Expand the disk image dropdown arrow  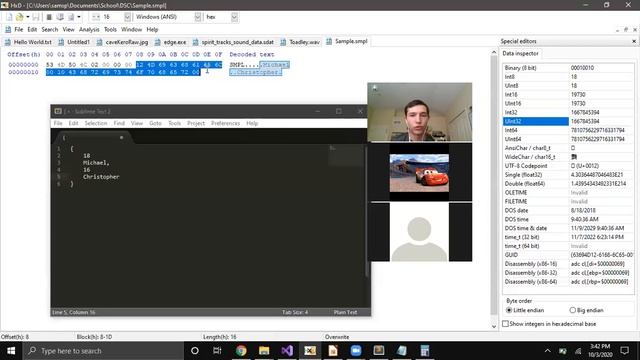(79, 17)
